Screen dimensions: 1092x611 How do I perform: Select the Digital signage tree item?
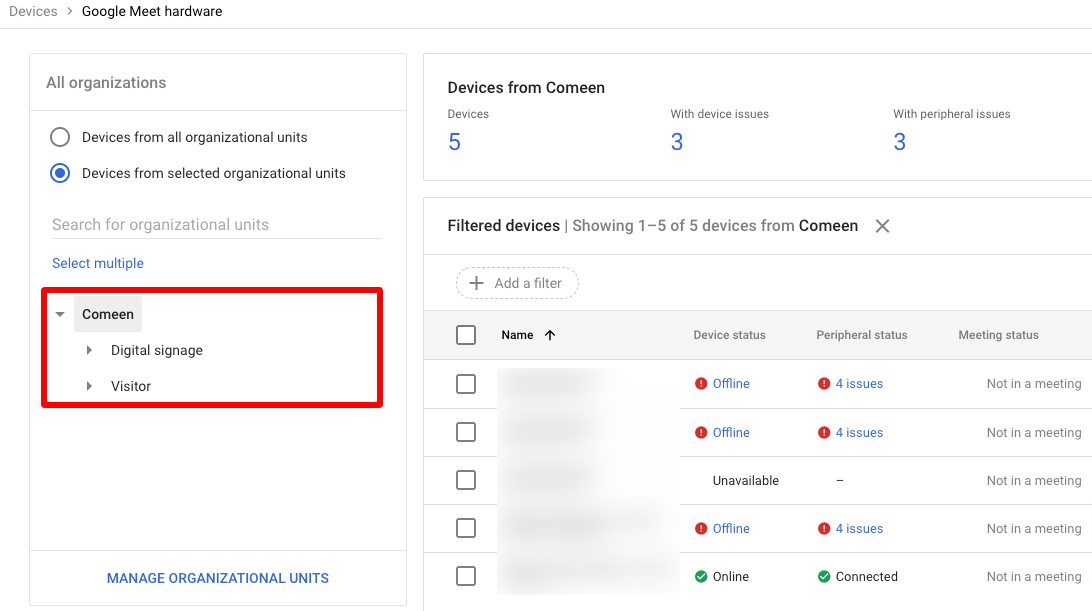point(157,350)
